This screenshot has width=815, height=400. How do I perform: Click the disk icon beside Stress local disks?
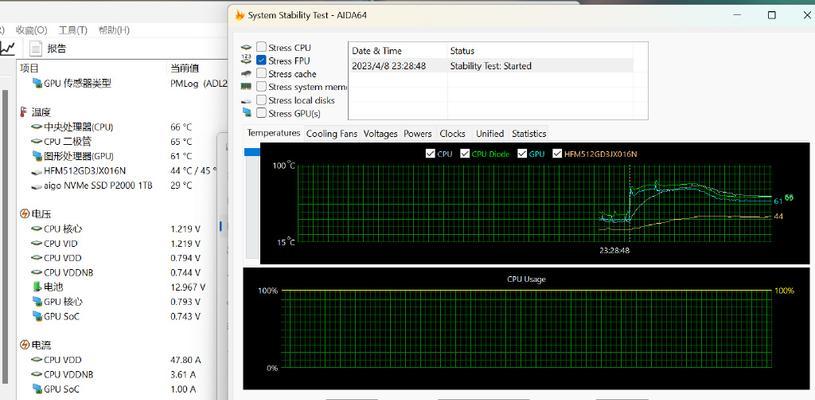coord(246,100)
